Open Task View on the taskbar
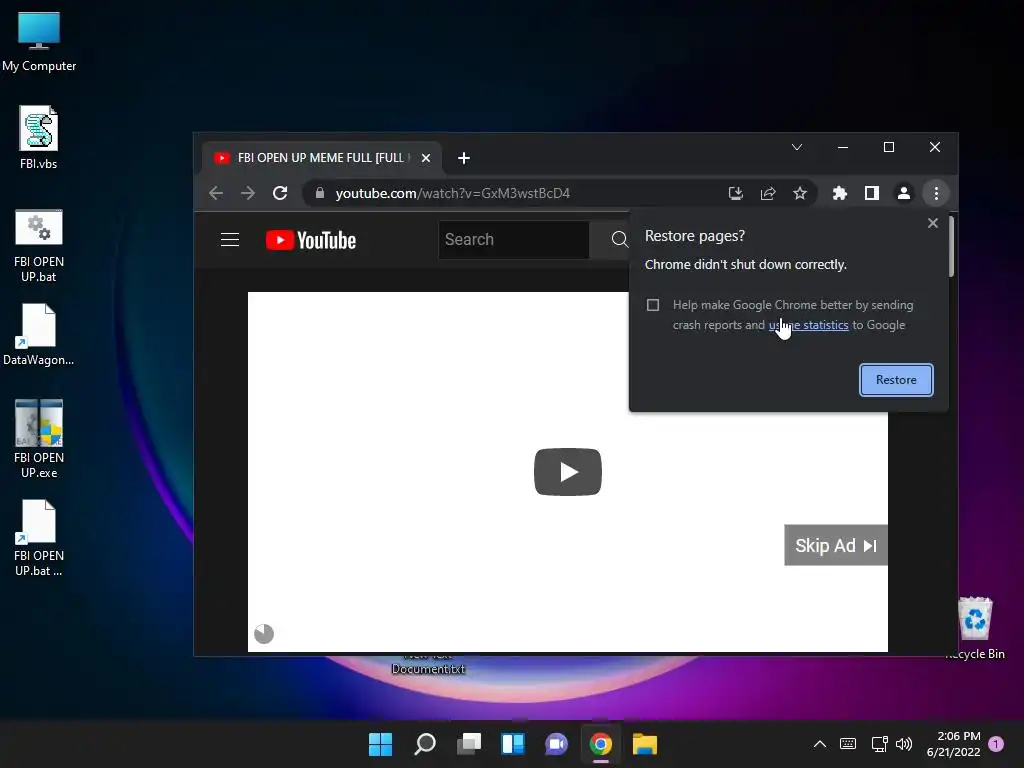The width and height of the screenshot is (1024, 768). pos(469,744)
